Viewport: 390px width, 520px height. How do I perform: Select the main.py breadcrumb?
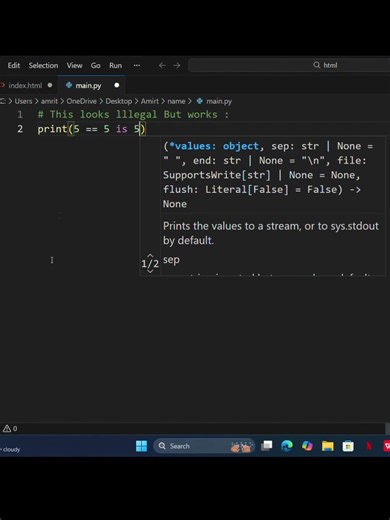(215, 101)
